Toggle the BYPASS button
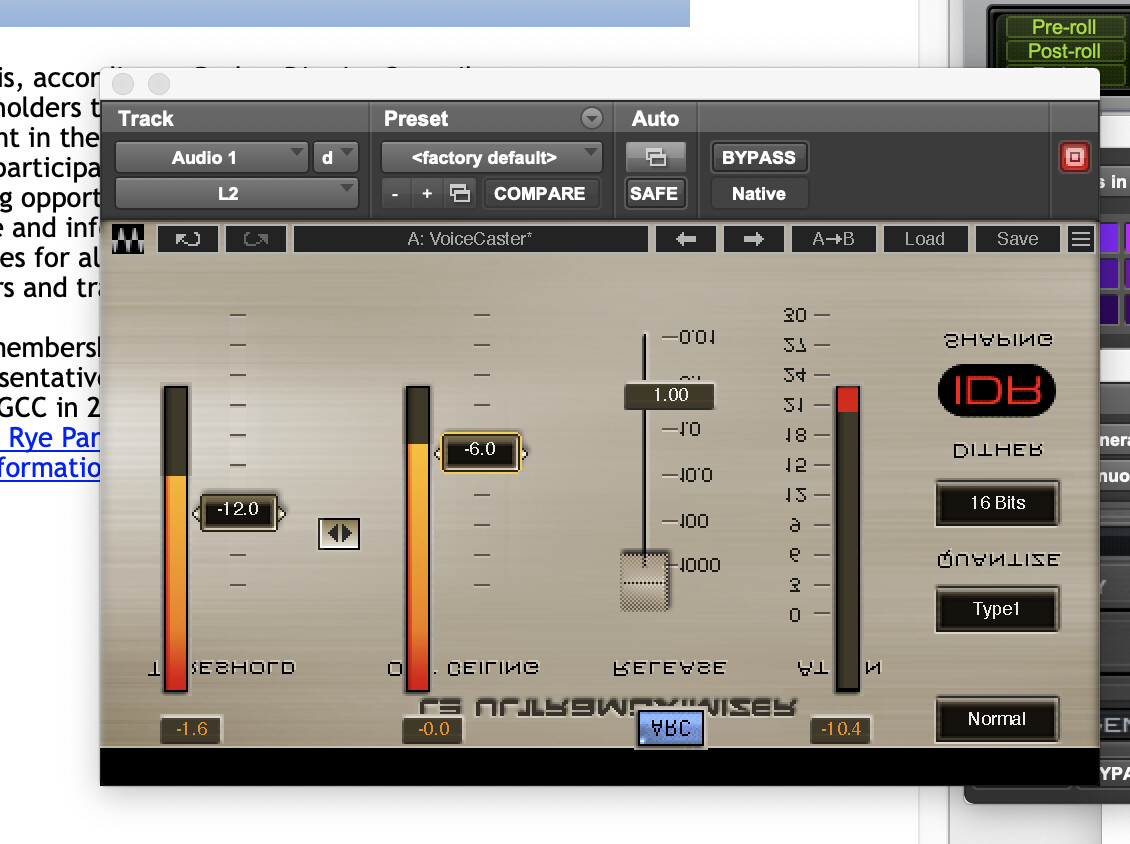Viewport: 1130px width, 844px height. (759, 157)
